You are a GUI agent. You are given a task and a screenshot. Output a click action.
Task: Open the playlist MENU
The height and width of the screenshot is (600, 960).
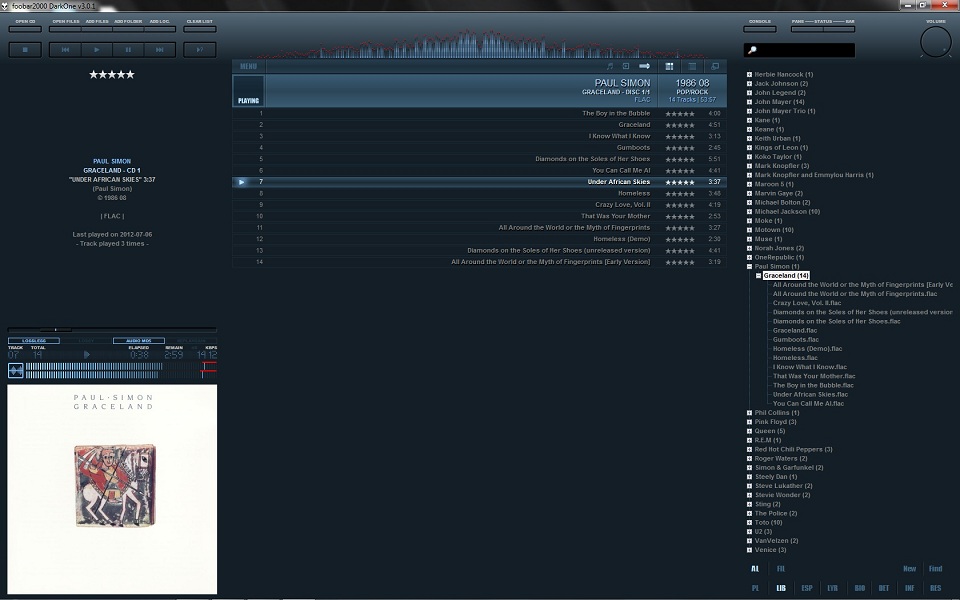click(x=249, y=66)
